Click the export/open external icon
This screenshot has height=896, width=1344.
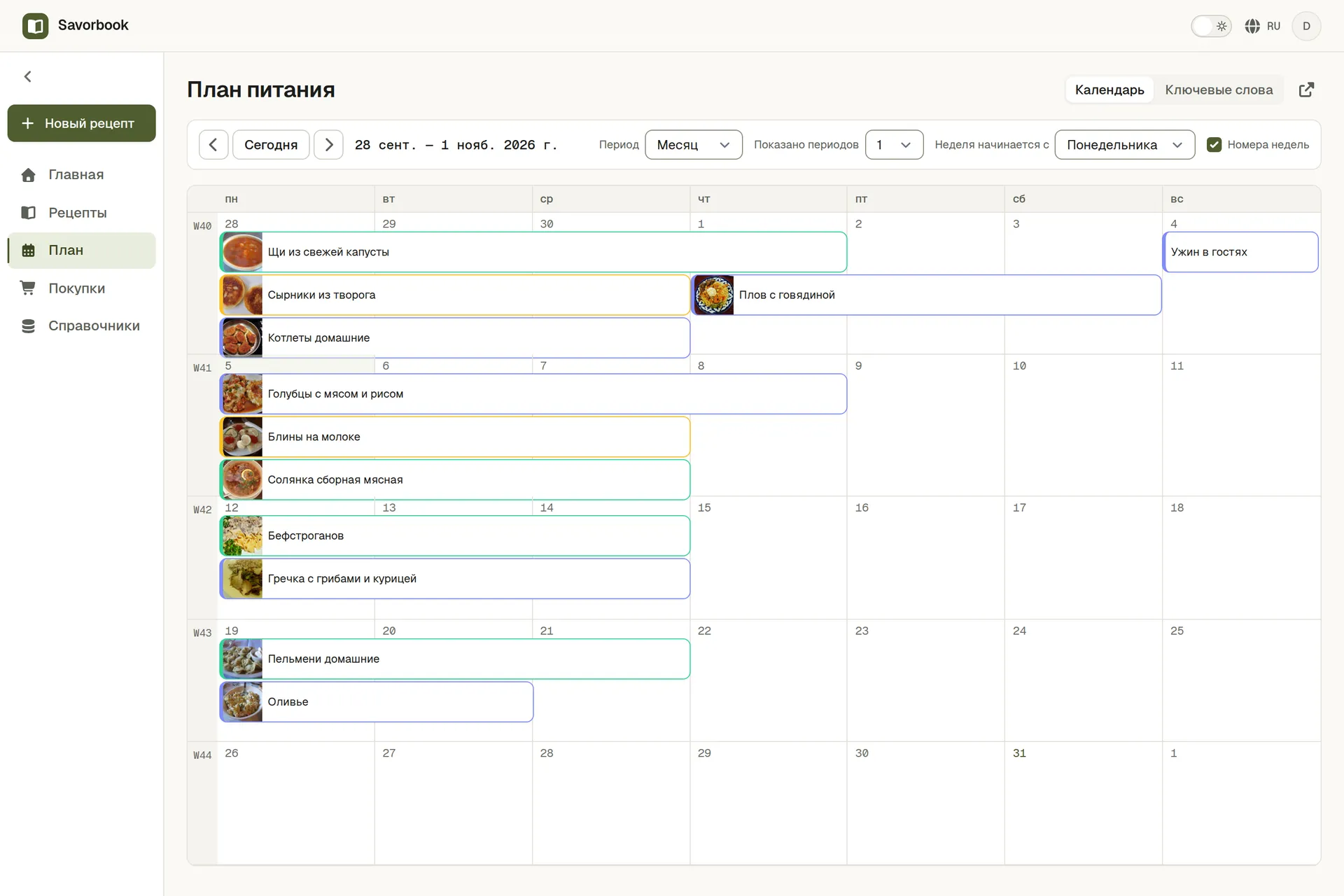[x=1306, y=90]
